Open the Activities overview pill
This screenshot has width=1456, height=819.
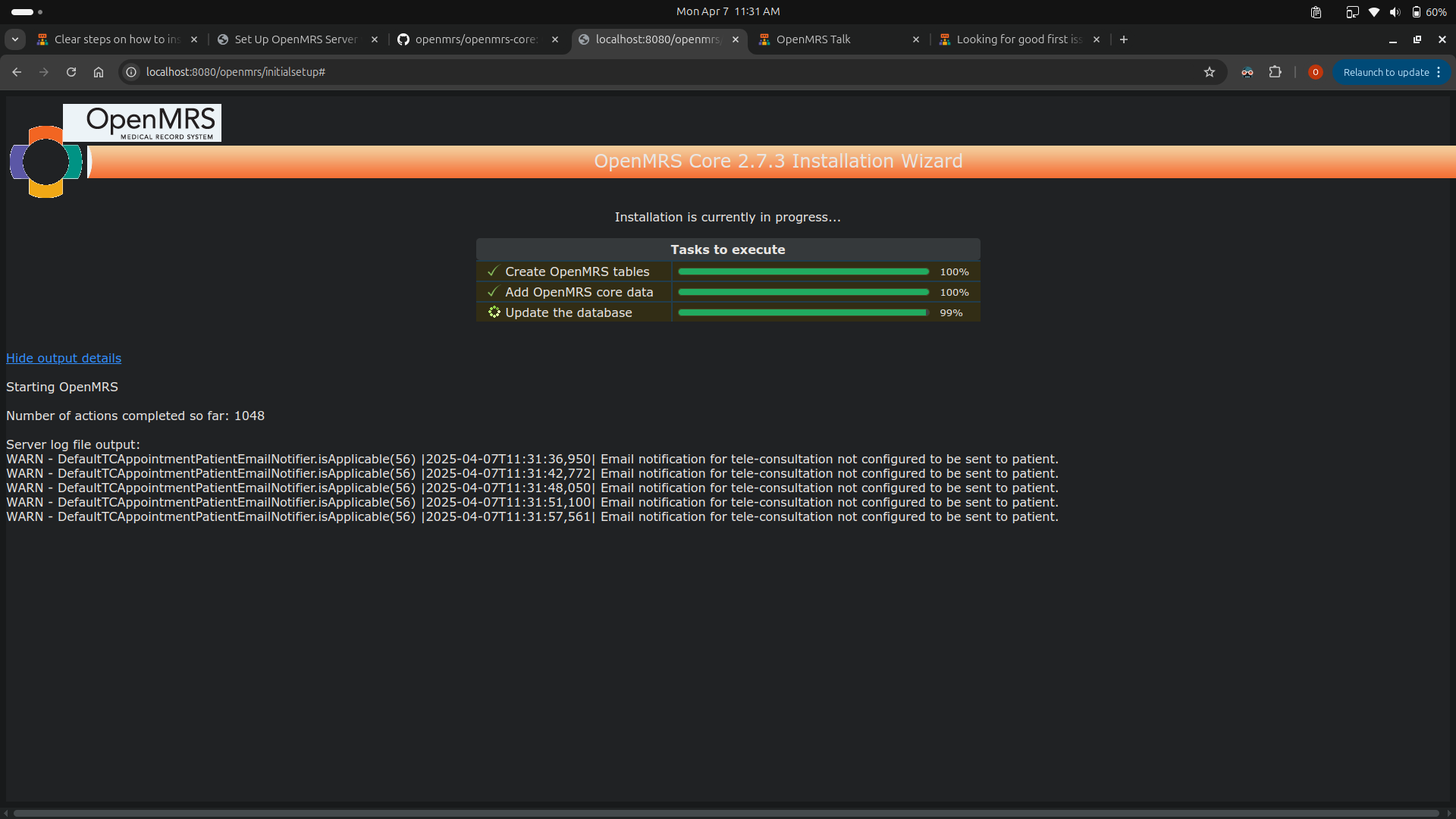click(x=27, y=11)
